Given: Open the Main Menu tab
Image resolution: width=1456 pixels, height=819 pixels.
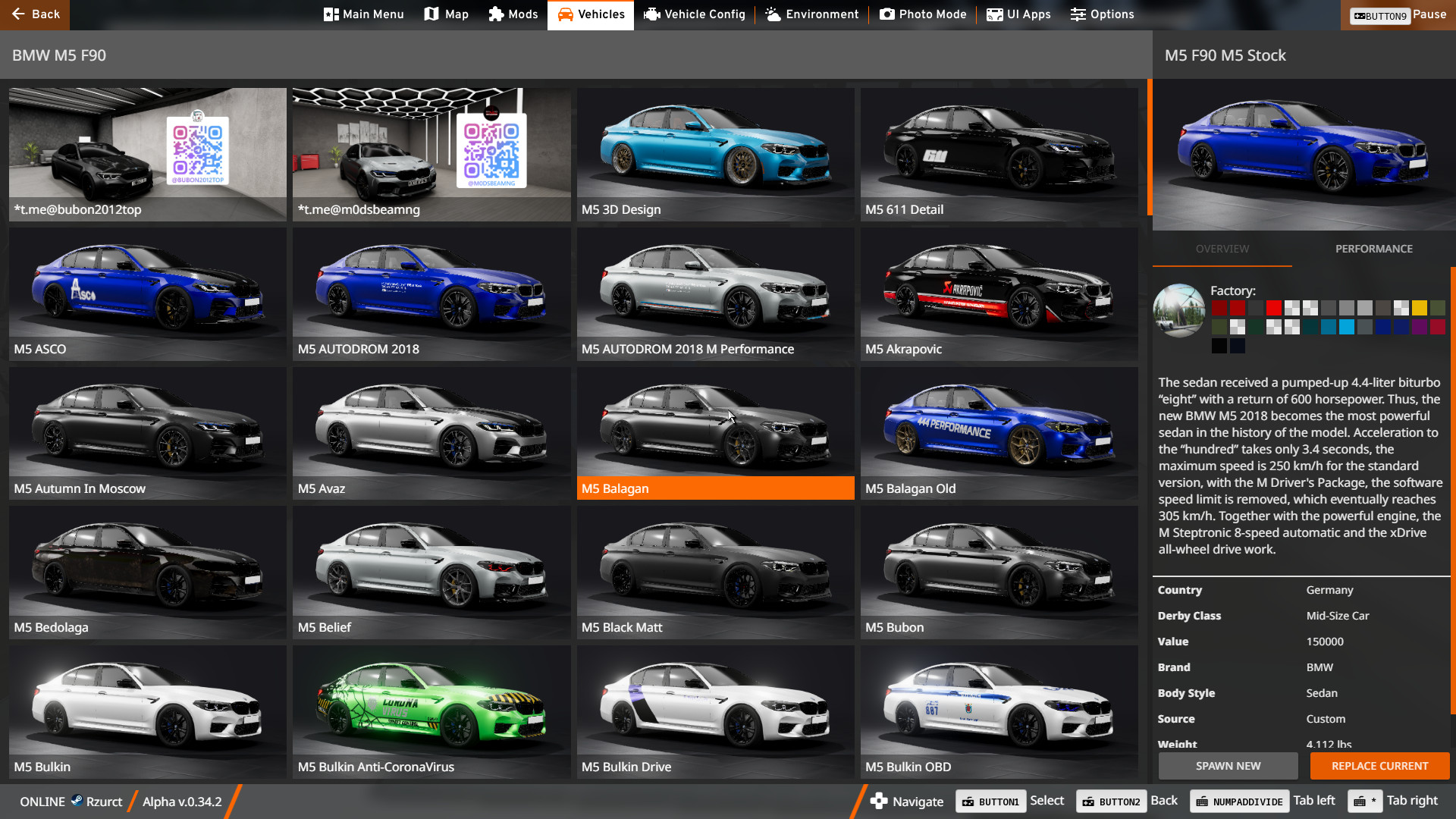Looking at the screenshot, I should point(364,14).
